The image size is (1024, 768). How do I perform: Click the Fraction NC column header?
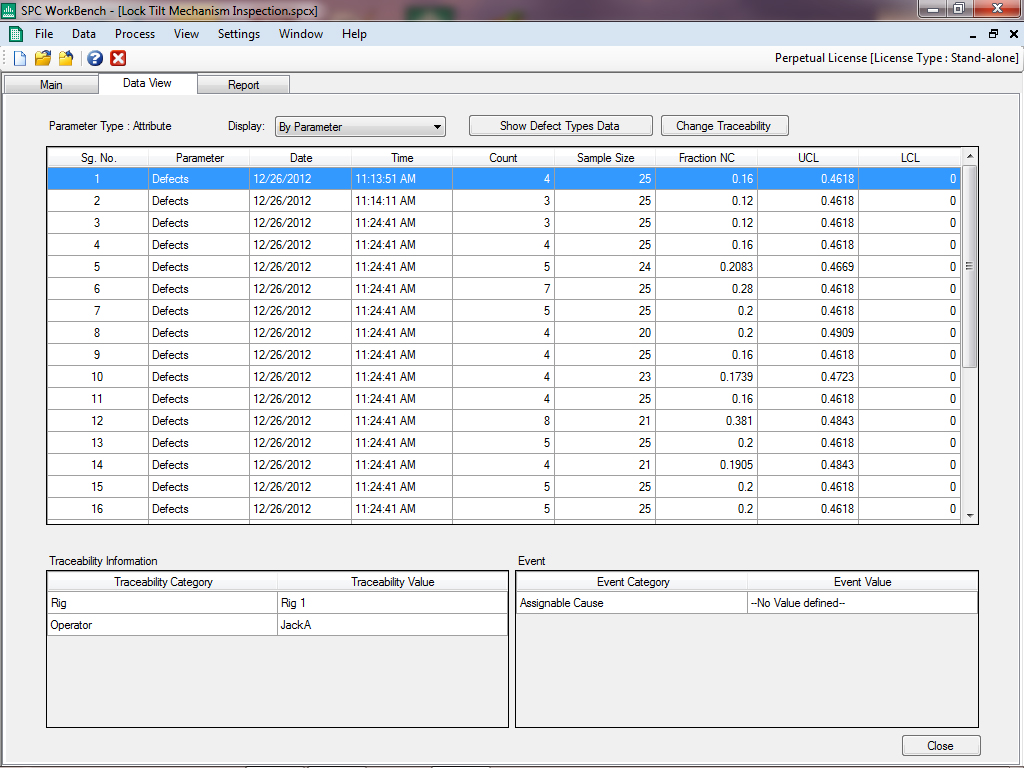tap(707, 158)
